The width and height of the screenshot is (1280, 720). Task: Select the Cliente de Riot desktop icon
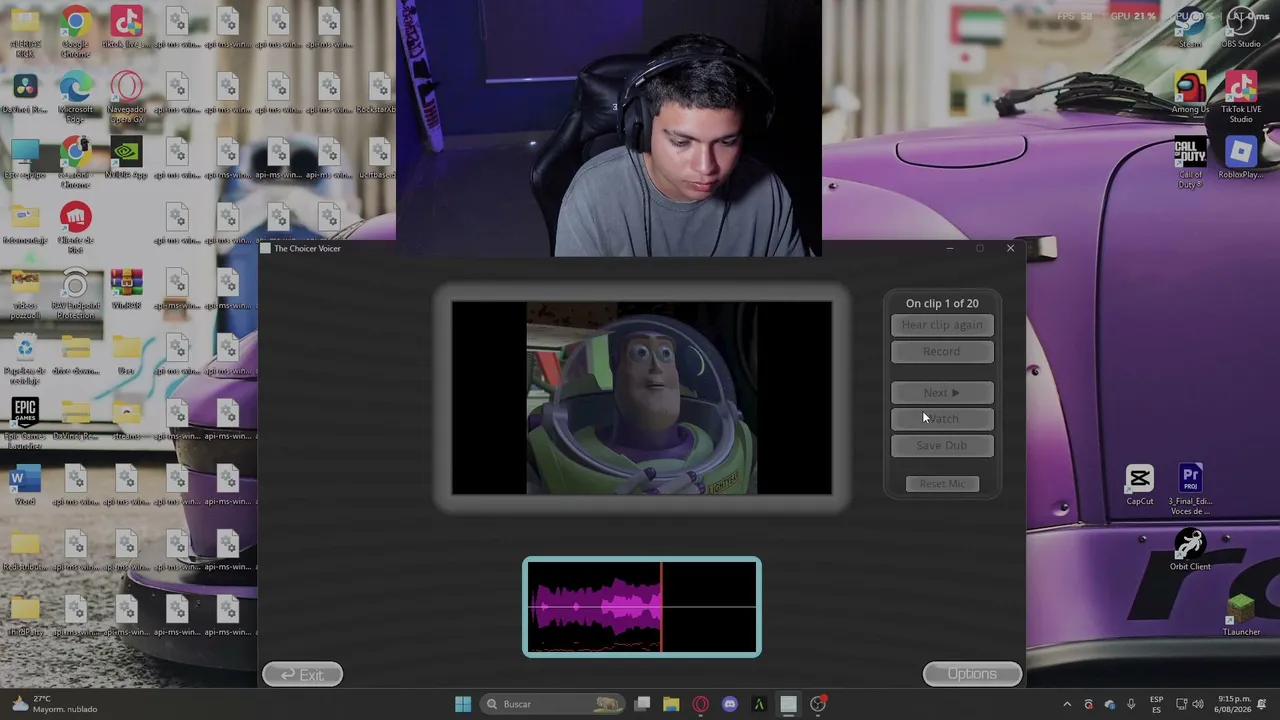pos(76,228)
